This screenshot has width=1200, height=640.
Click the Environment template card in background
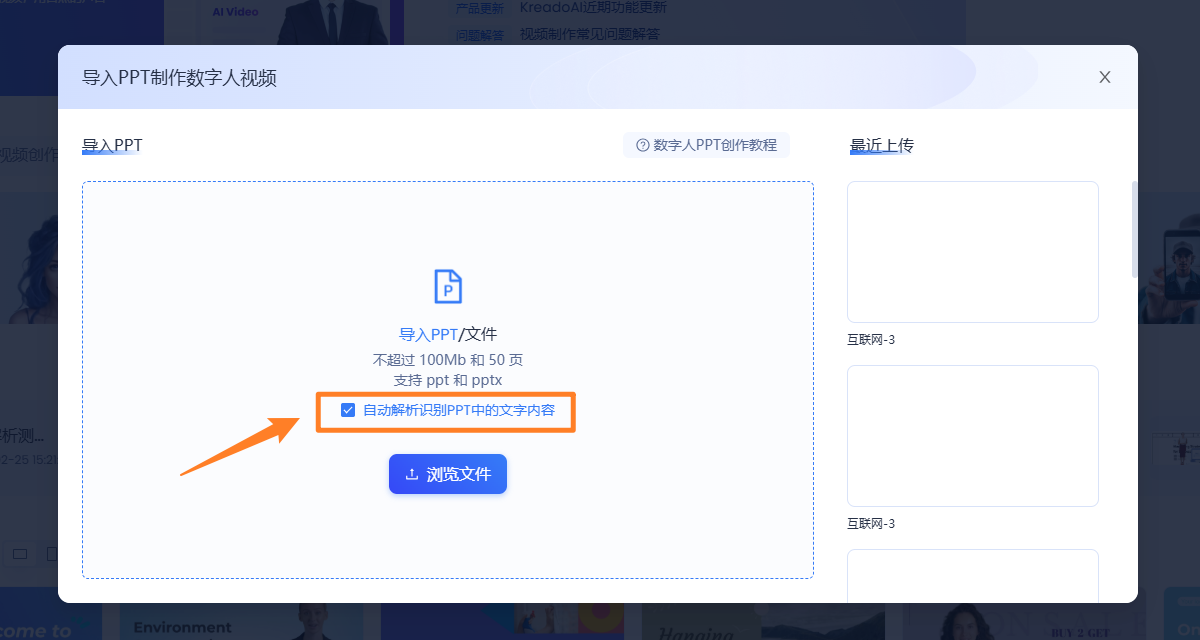pyautogui.click(x=182, y=627)
